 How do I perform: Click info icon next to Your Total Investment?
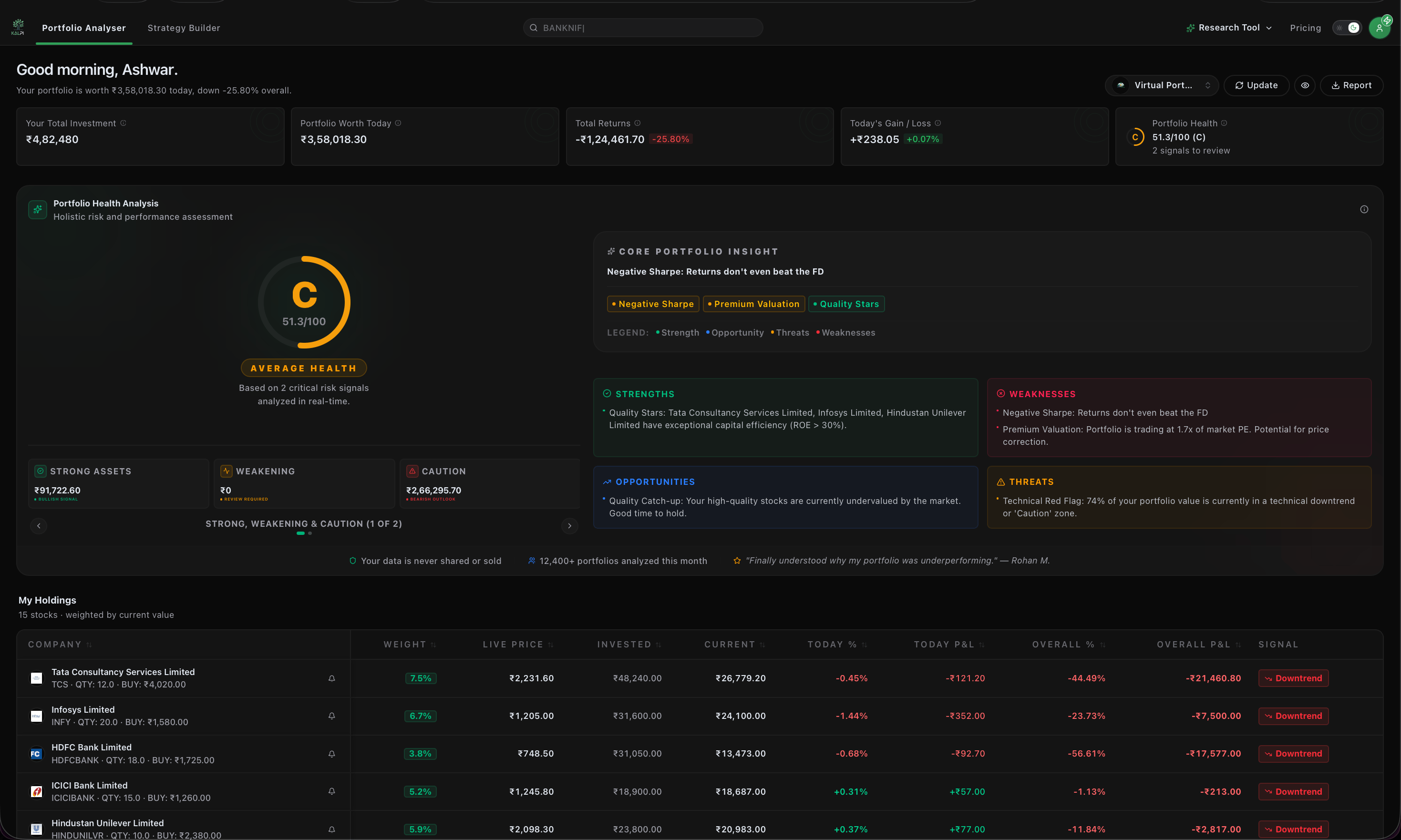pos(124,123)
